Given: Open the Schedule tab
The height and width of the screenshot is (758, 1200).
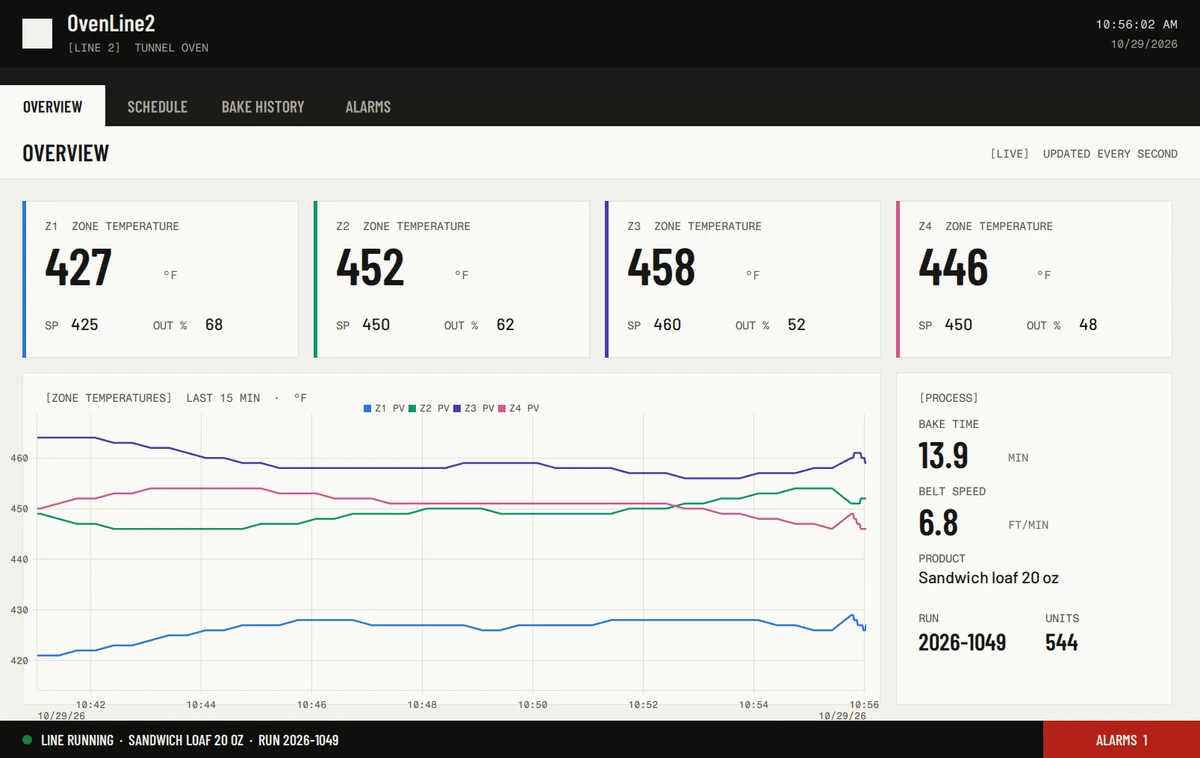Looking at the screenshot, I should click(x=157, y=106).
